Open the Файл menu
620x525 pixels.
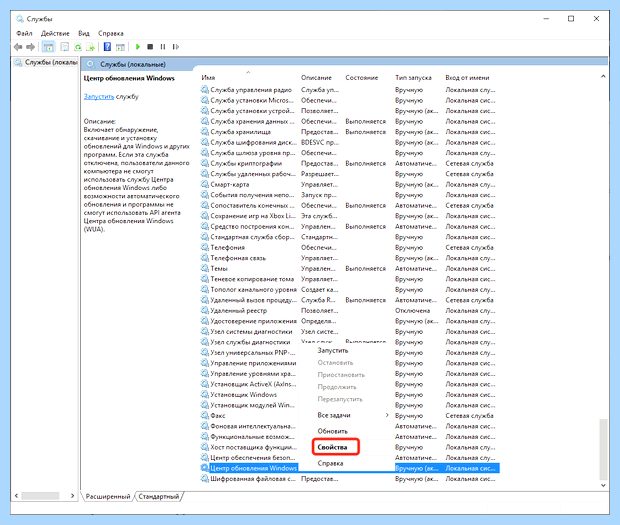[x=24, y=33]
